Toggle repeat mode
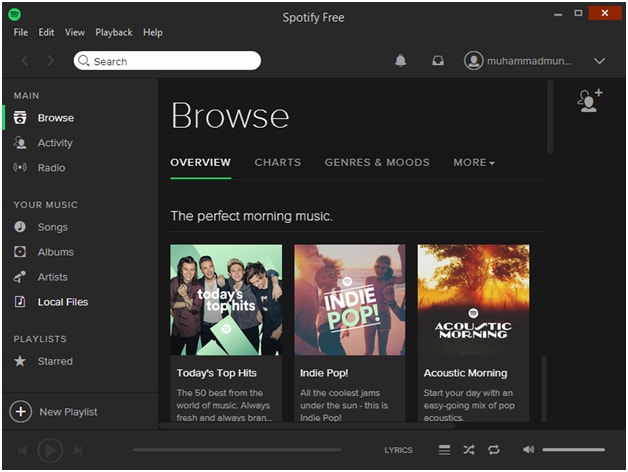 pyautogui.click(x=494, y=450)
